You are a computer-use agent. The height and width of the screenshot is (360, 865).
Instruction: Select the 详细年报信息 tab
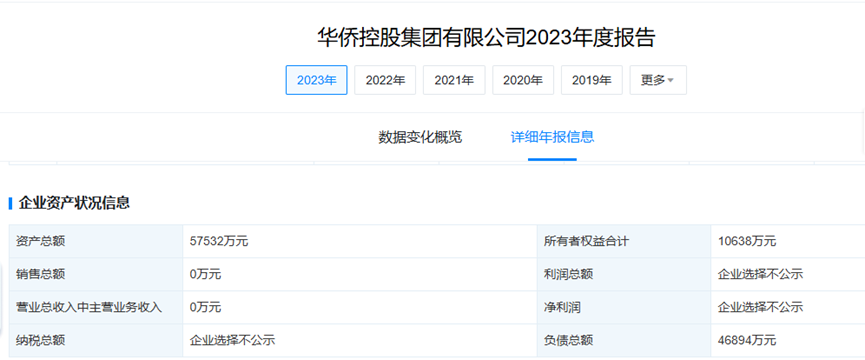click(552, 137)
